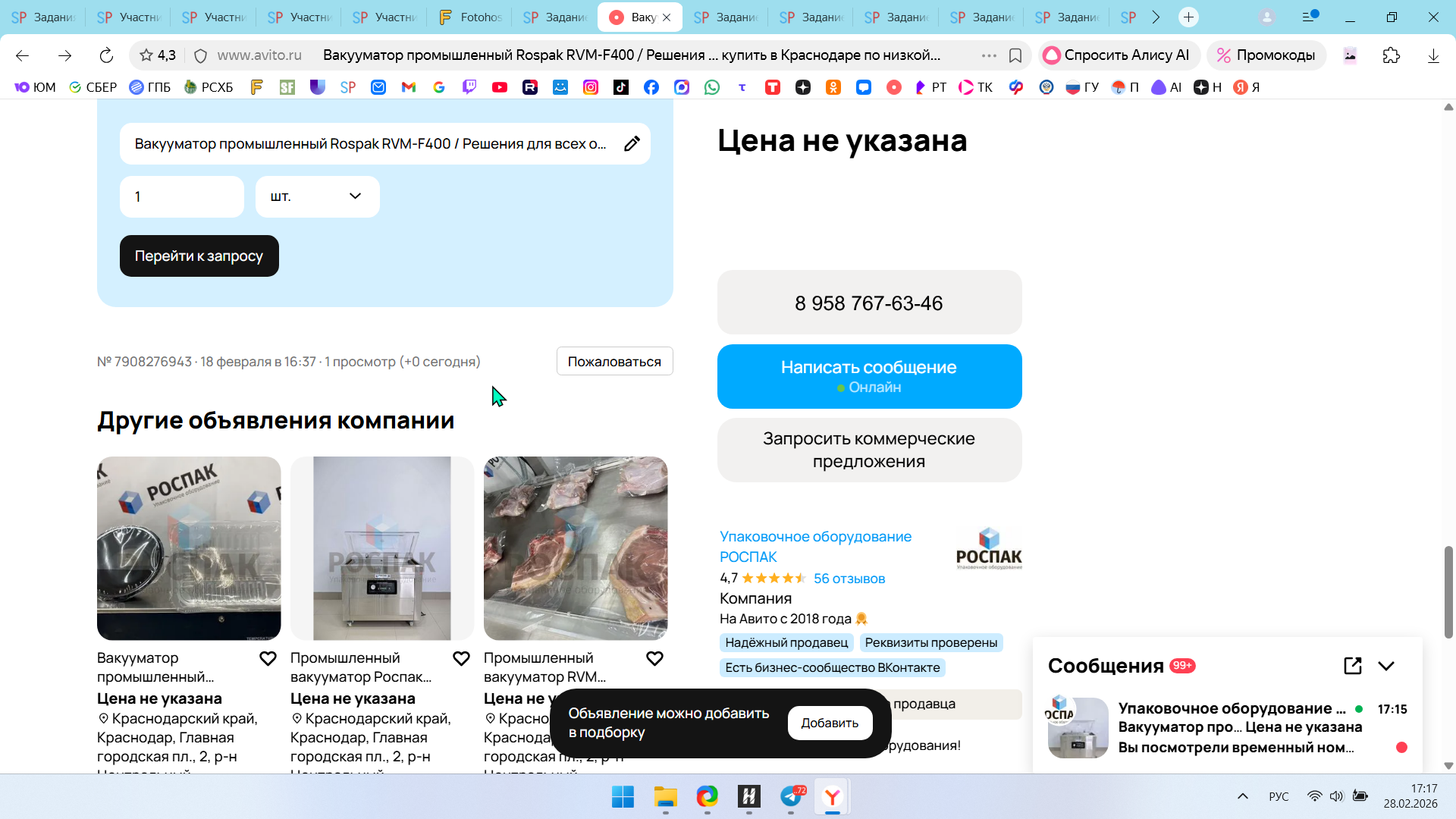Viewport: 1456px width, 819px height.
Task: Click the bookmark icon in address bar
Action: 1015,55
